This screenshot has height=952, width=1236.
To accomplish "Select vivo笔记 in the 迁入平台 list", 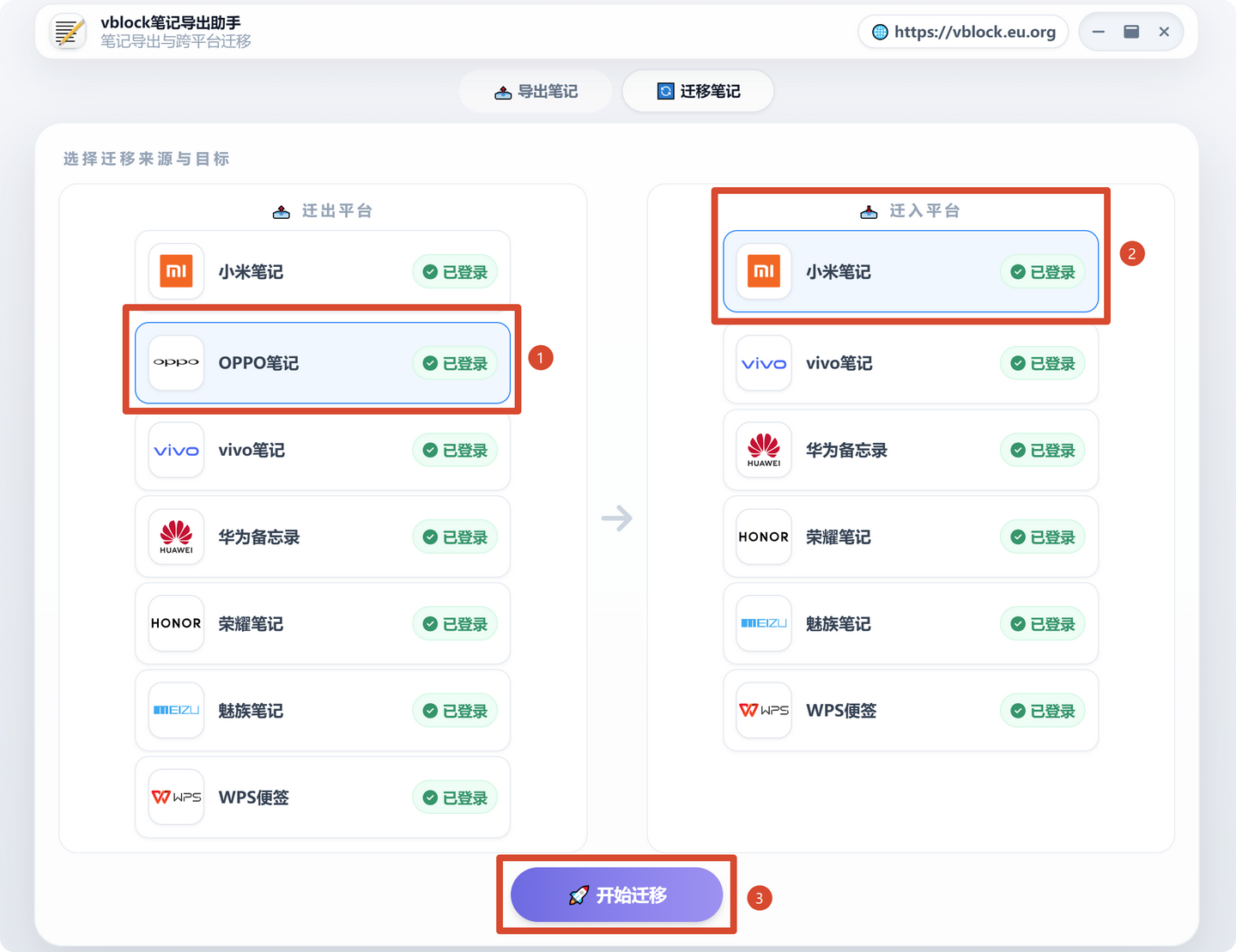I will [x=911, y=363].
